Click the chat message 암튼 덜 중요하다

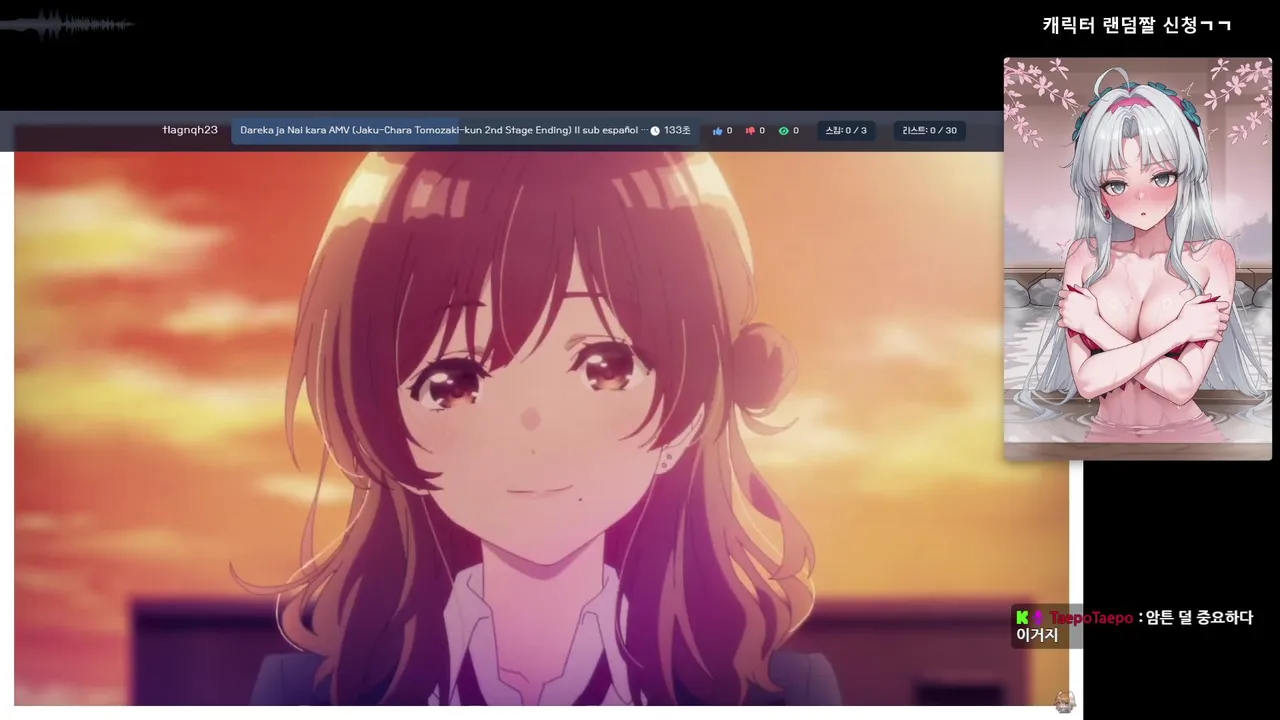tap(1199, 618)
